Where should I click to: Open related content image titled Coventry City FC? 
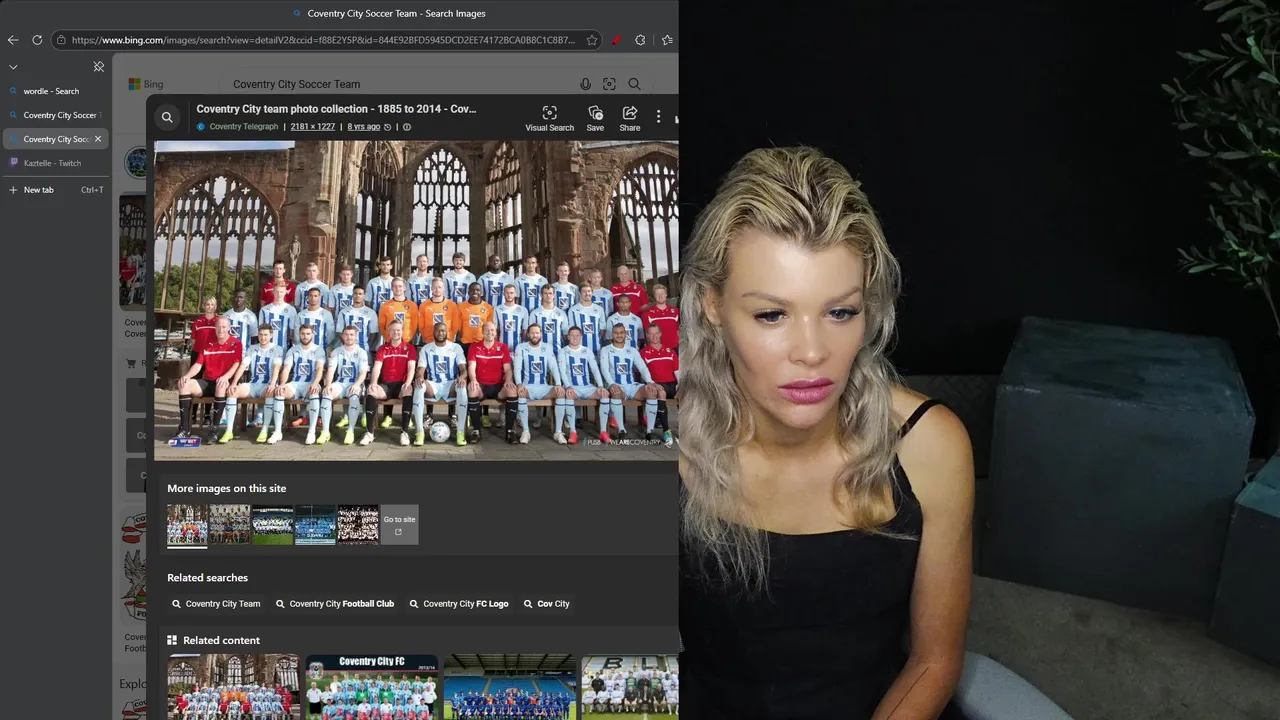pyautogui.click(x=371, y=687)
